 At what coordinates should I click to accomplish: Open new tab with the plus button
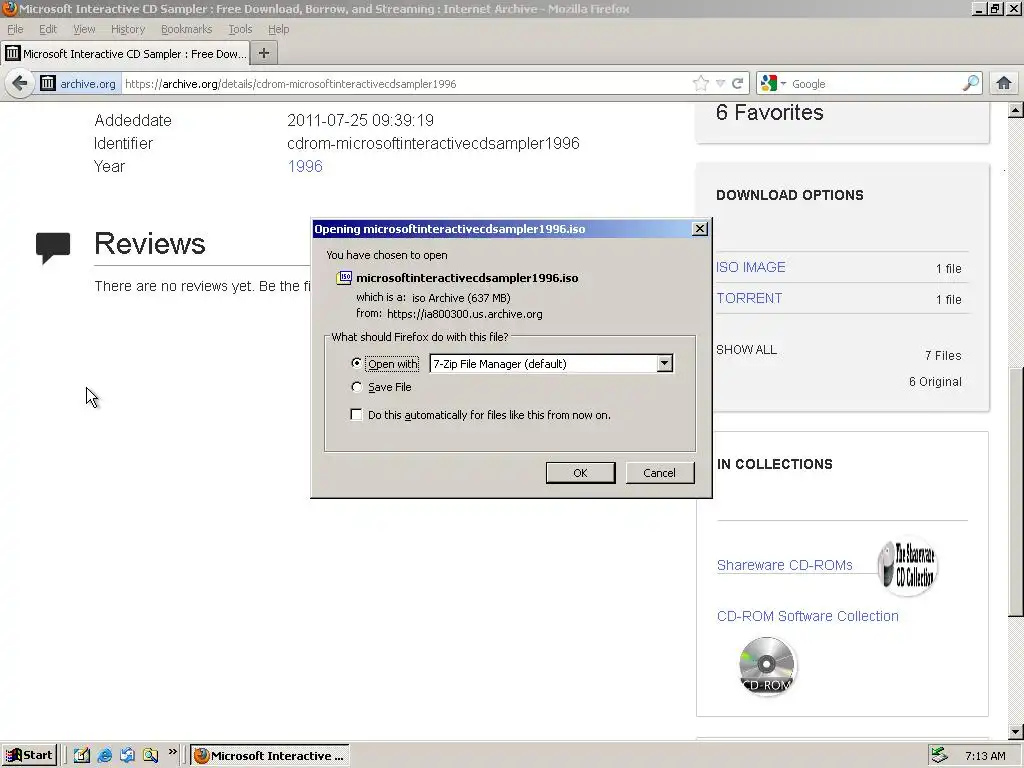(x=264, y=54)
